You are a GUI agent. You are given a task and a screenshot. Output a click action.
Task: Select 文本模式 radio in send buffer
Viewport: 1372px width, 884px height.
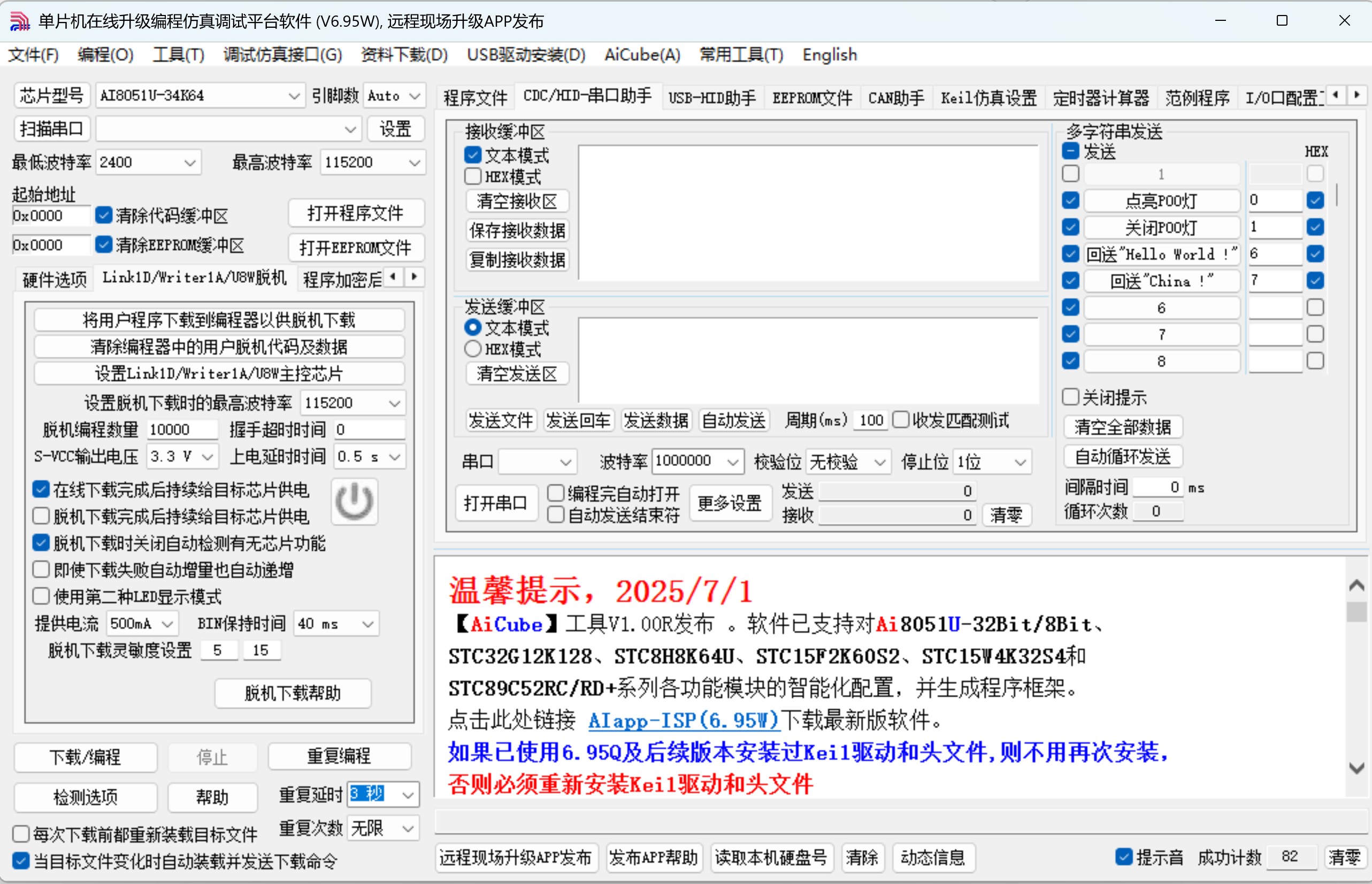472,327
